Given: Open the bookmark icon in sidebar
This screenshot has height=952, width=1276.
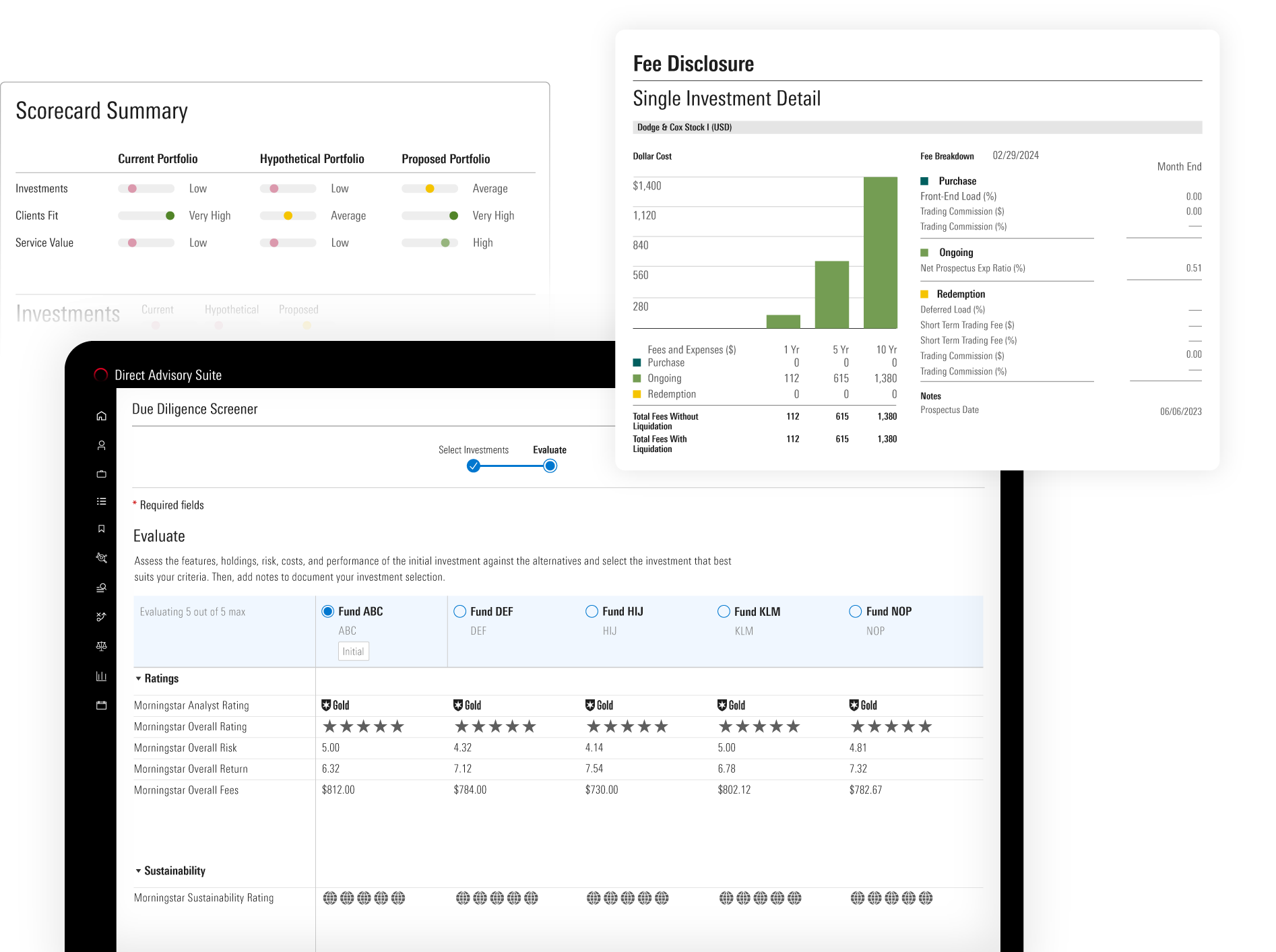Looking at the screenshot, I should pos(101,529).
